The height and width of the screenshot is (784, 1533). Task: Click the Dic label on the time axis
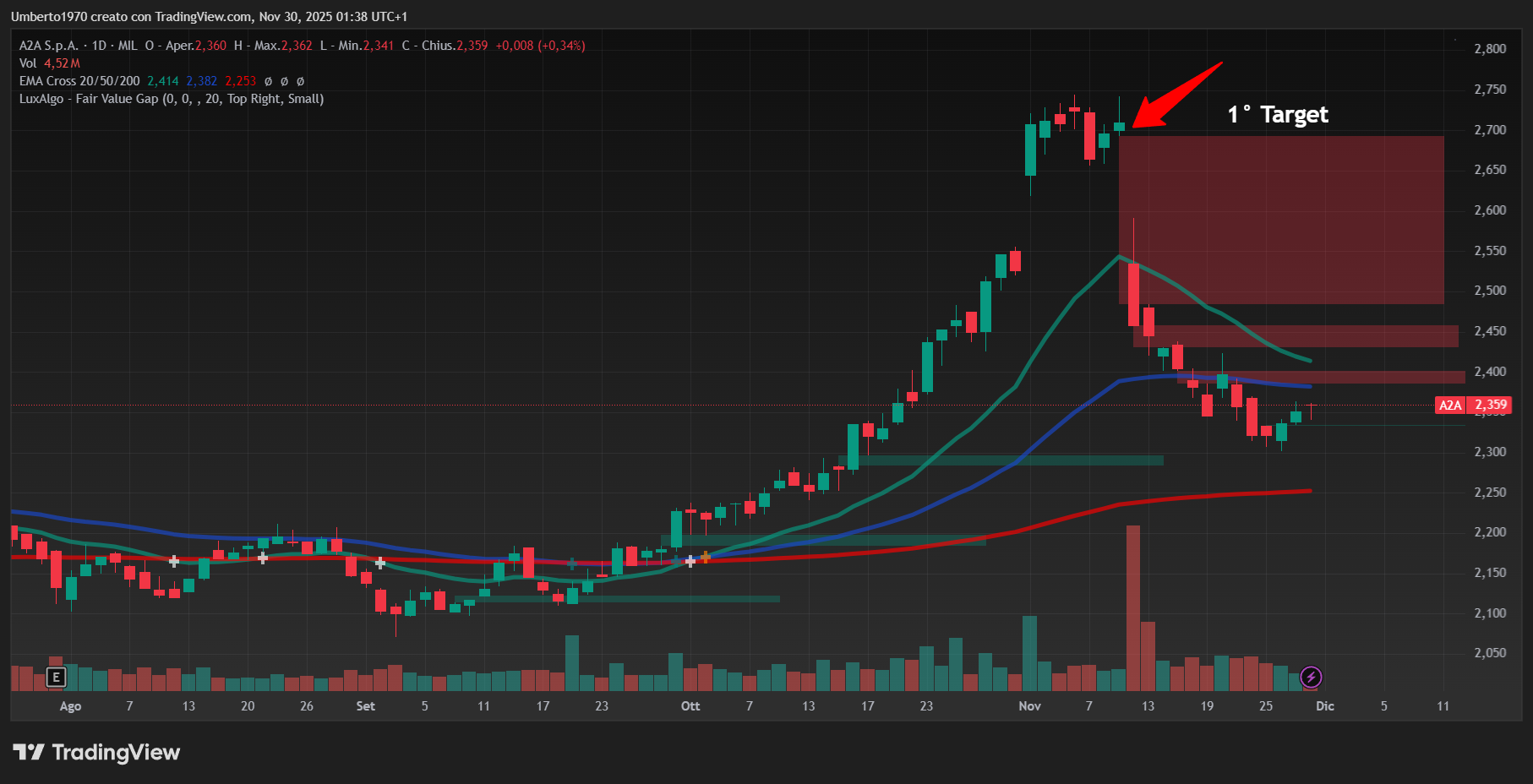pyautogui.click(x=1324, y=706)
